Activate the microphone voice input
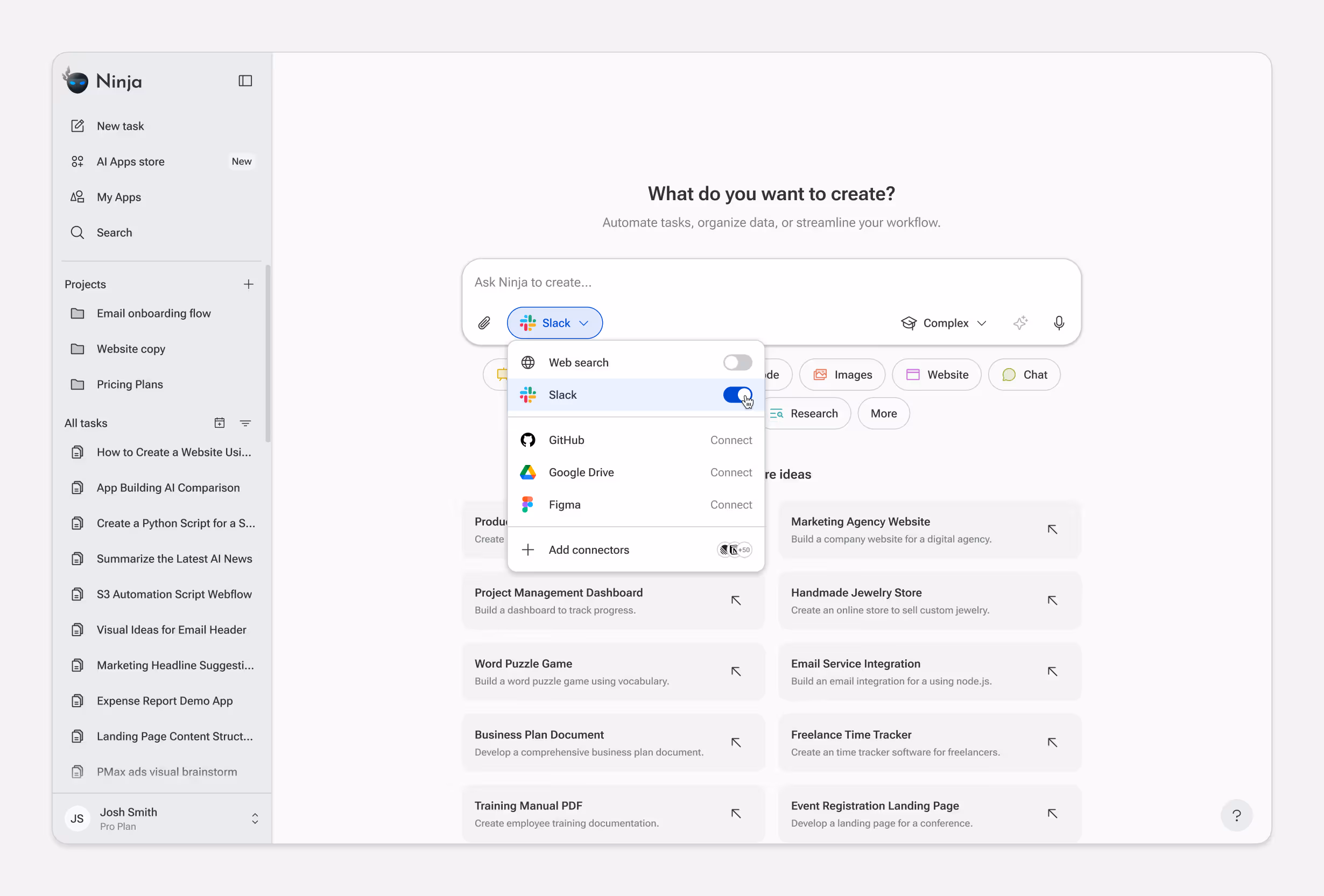 [x=1059, y=323]
